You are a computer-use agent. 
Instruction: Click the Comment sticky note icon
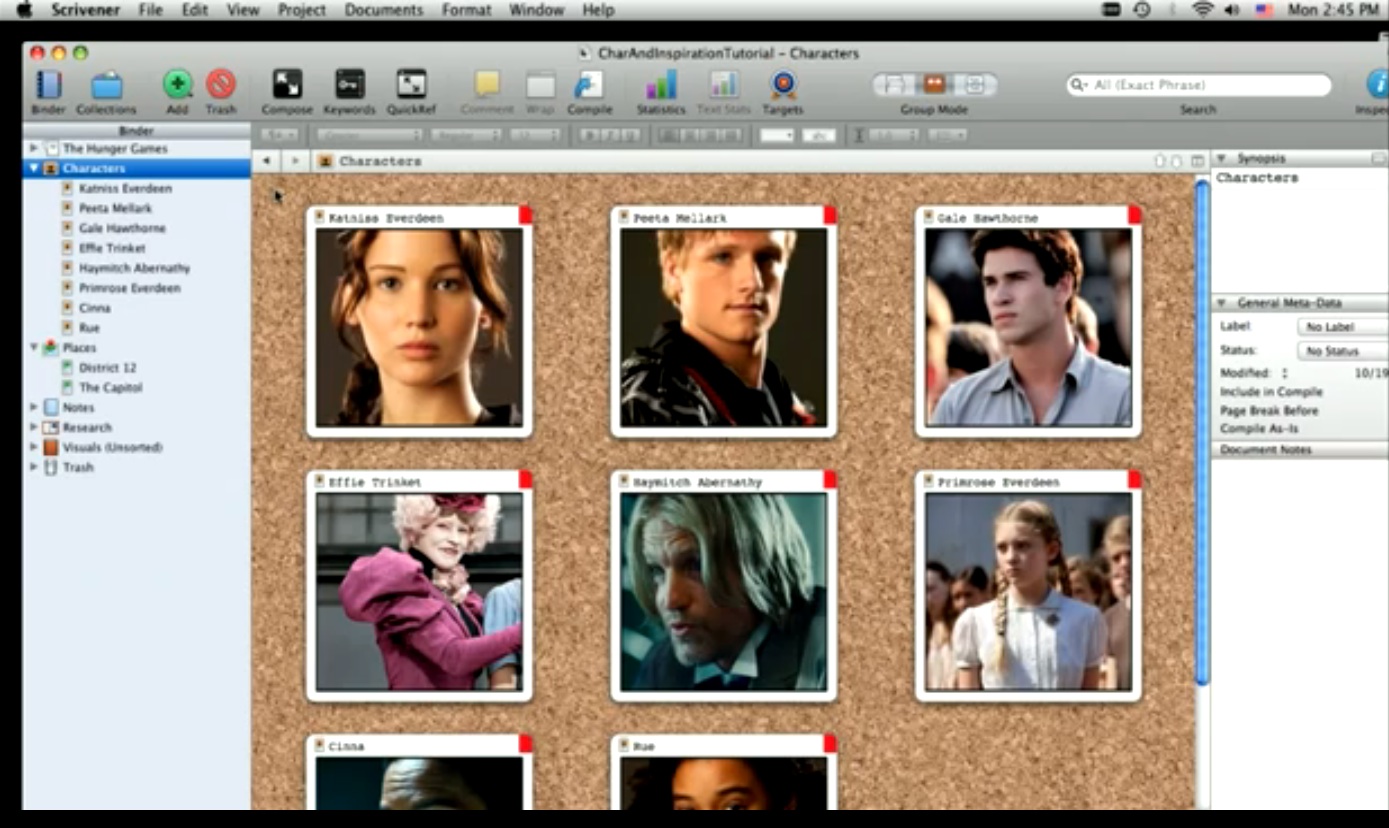(x=487, y=84)
